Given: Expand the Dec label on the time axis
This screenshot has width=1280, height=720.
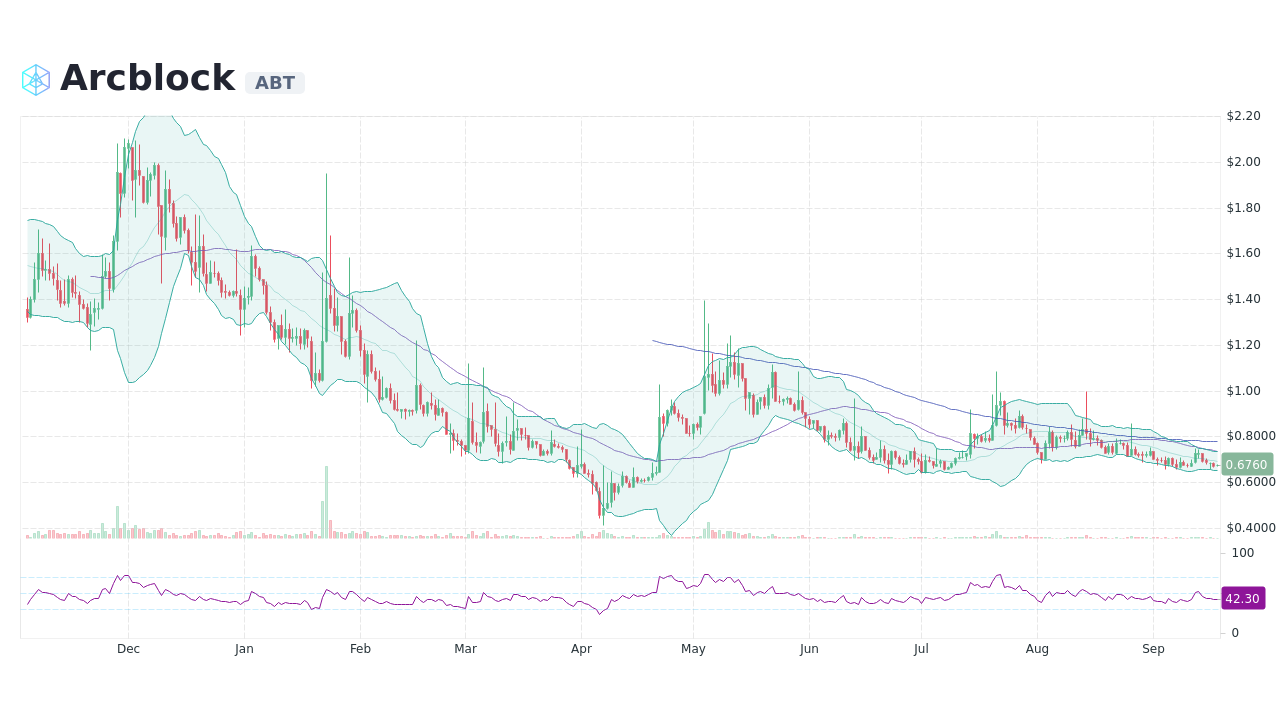Looking at the screenshot, I should pos(128,649).
